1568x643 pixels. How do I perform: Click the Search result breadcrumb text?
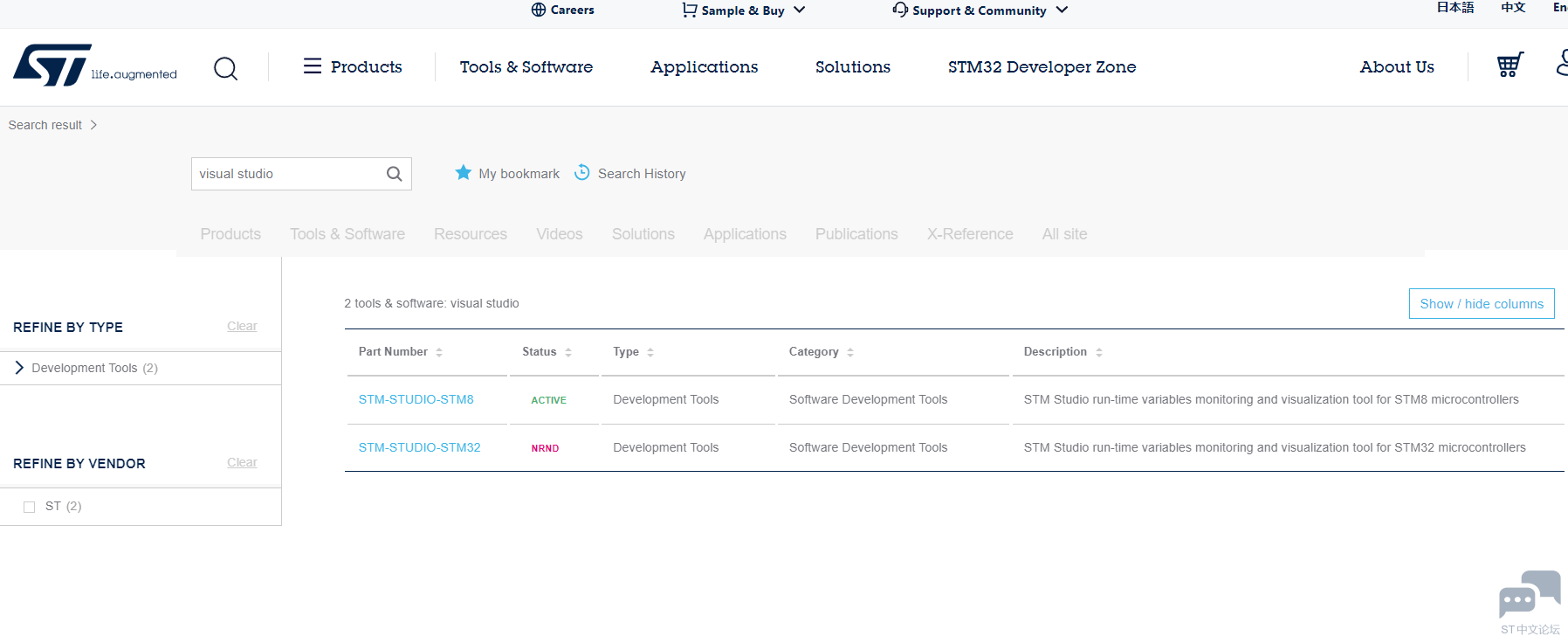tap(45, 125)
